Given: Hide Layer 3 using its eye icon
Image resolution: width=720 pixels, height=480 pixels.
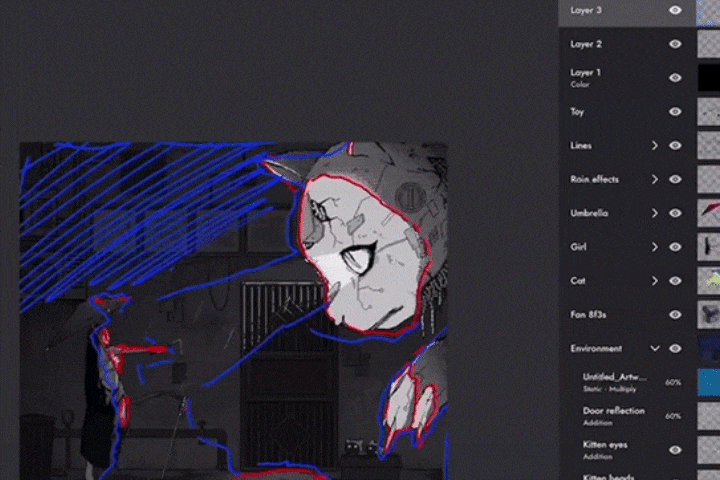Looking at the screenshot, I should pos(675,10).
